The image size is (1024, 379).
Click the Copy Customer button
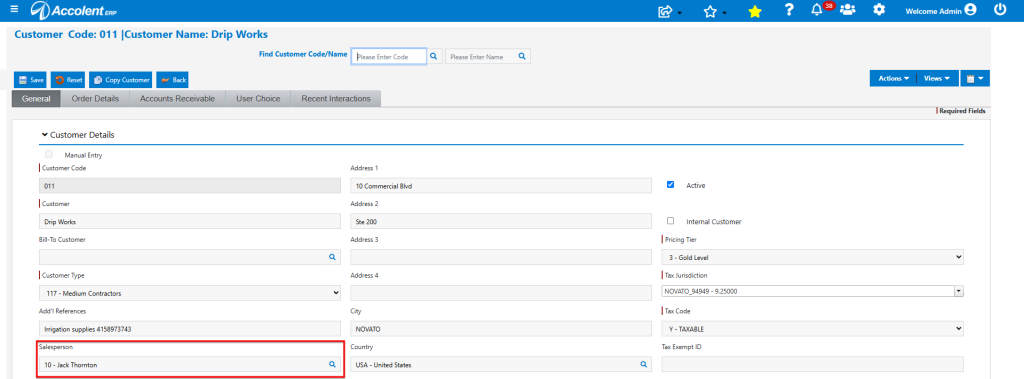(121, 80)
